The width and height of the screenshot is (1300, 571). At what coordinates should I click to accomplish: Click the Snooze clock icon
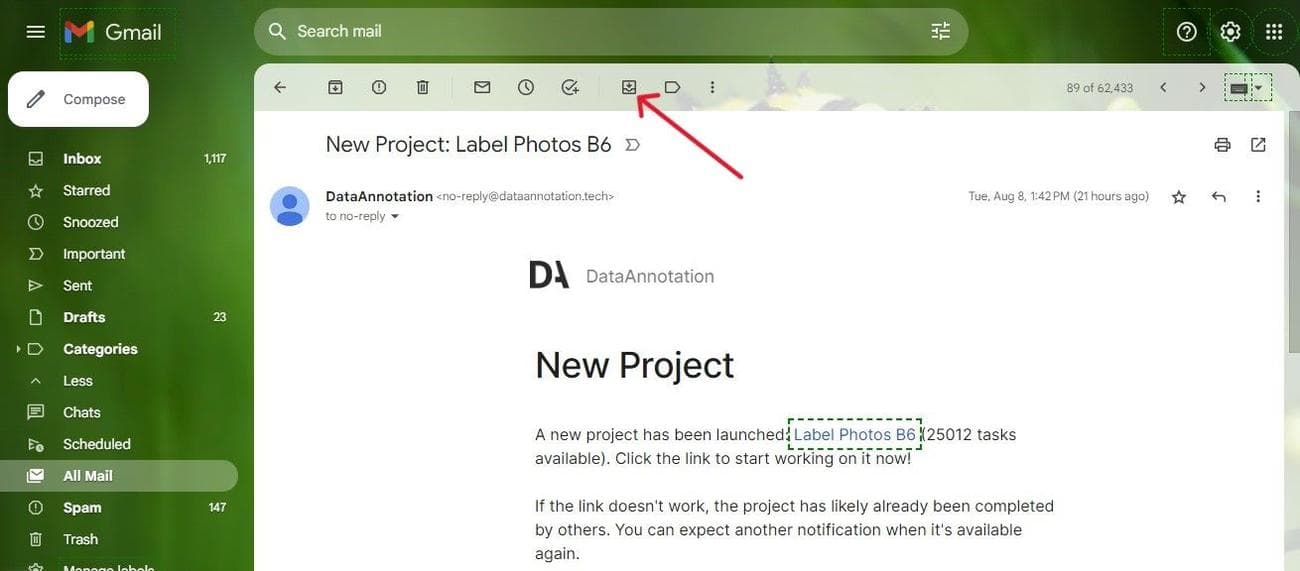pyautogui.click(x=526, y=87)
